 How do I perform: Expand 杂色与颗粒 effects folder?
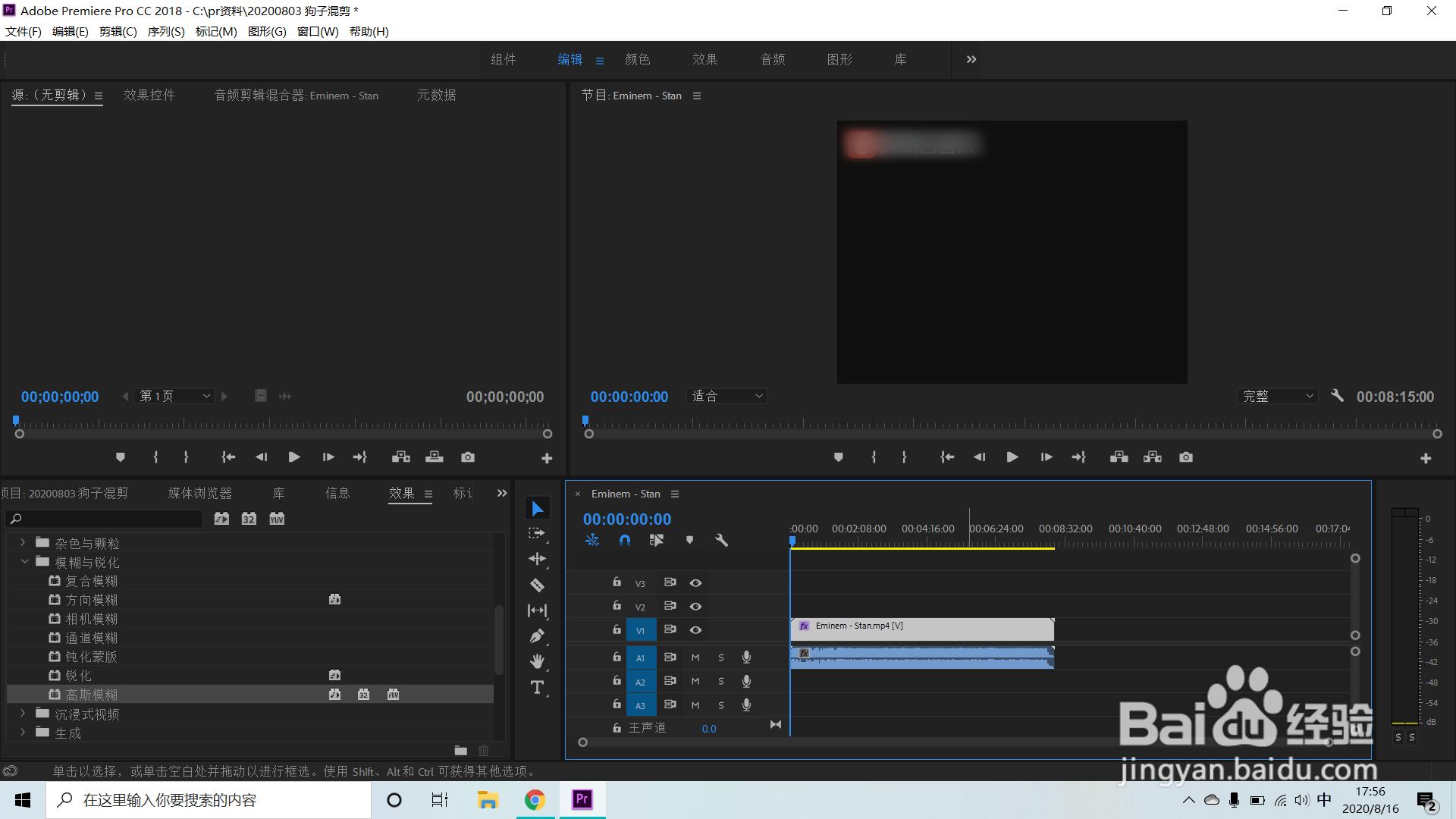tap(23, 543)
